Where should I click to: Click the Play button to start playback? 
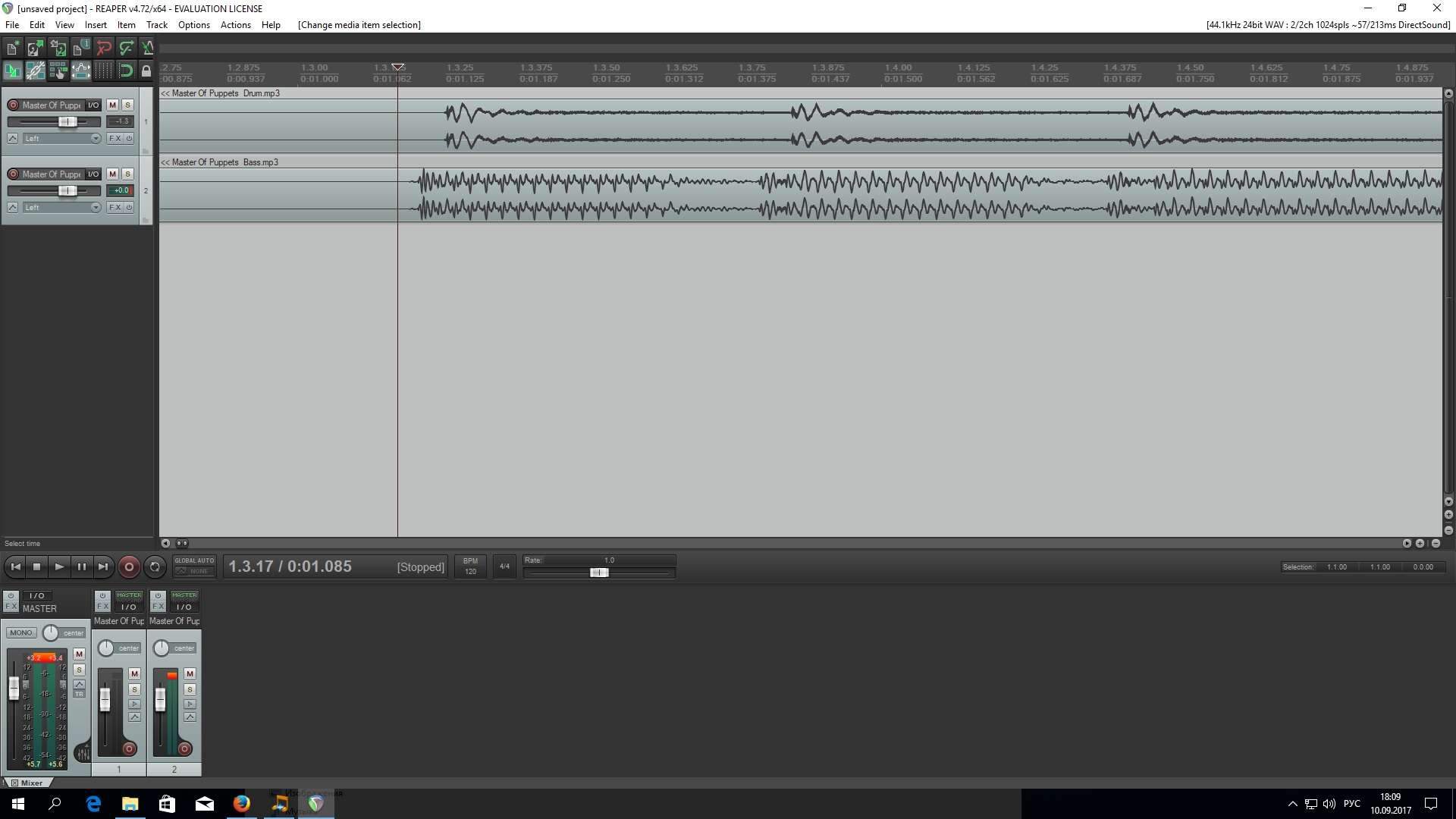(x=59, y=567)
